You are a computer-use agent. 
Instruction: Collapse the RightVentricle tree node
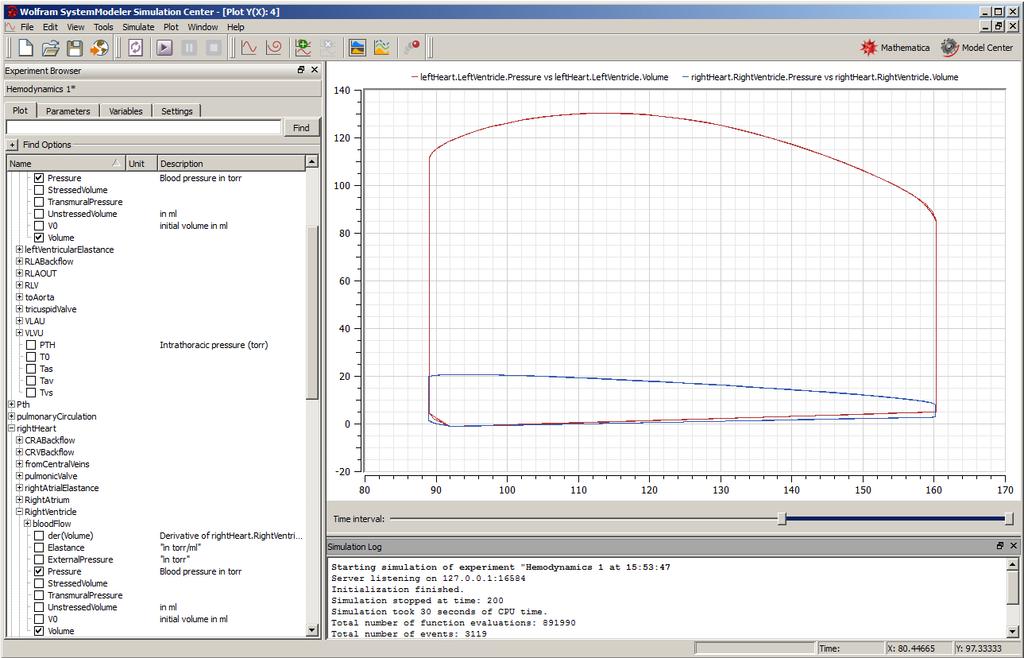pos(20,512)
